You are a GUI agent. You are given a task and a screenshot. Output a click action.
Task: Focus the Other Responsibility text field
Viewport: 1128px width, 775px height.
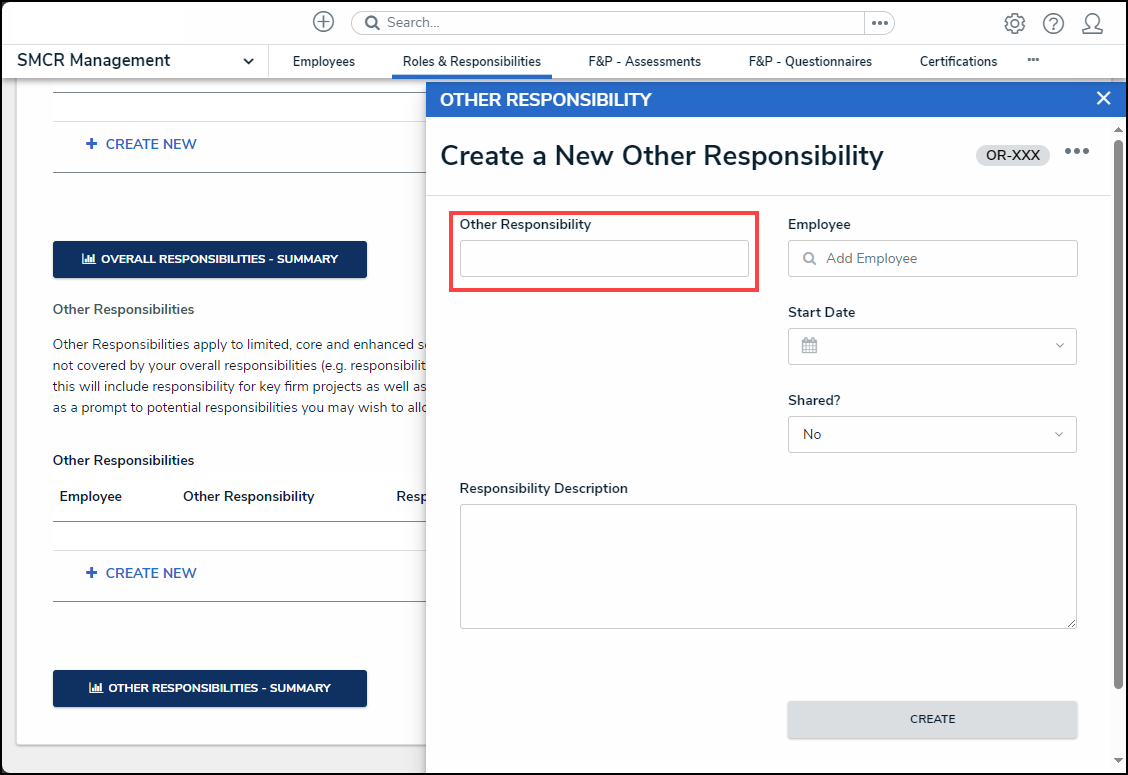[x=604, y=258]
